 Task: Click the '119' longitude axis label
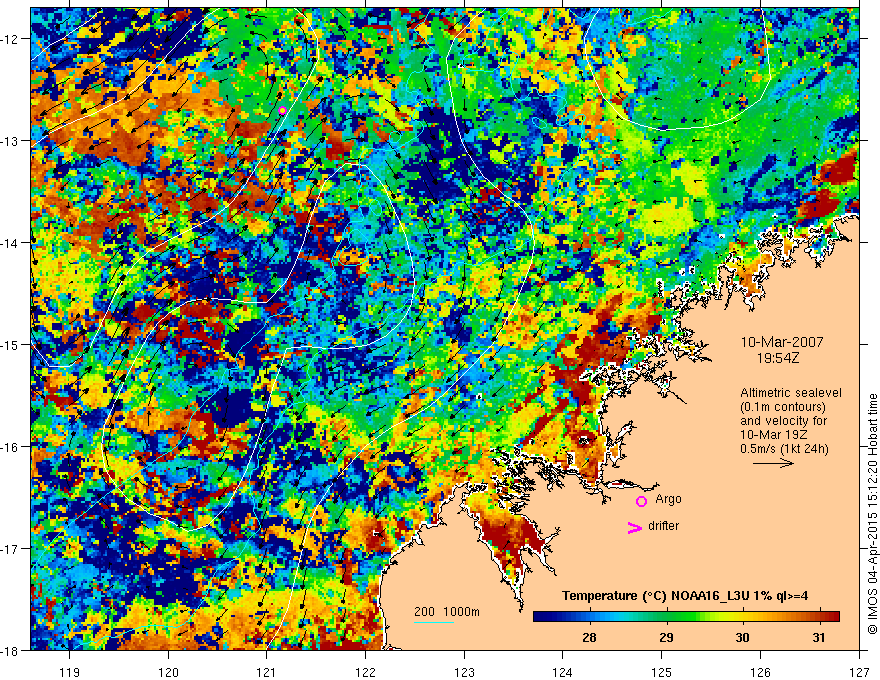tap(70, 672)
